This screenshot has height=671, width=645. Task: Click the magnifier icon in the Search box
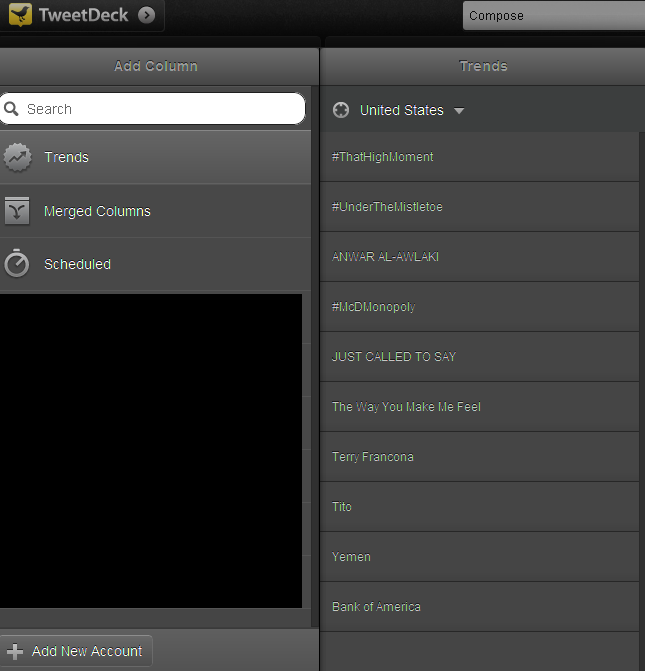click(x=11, y=109)
